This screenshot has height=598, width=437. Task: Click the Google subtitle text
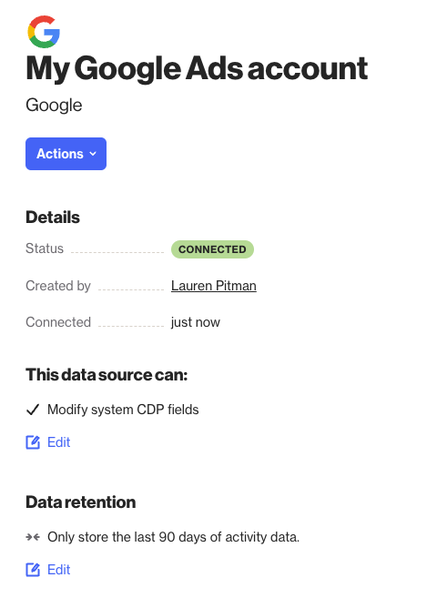coord(54,105)
